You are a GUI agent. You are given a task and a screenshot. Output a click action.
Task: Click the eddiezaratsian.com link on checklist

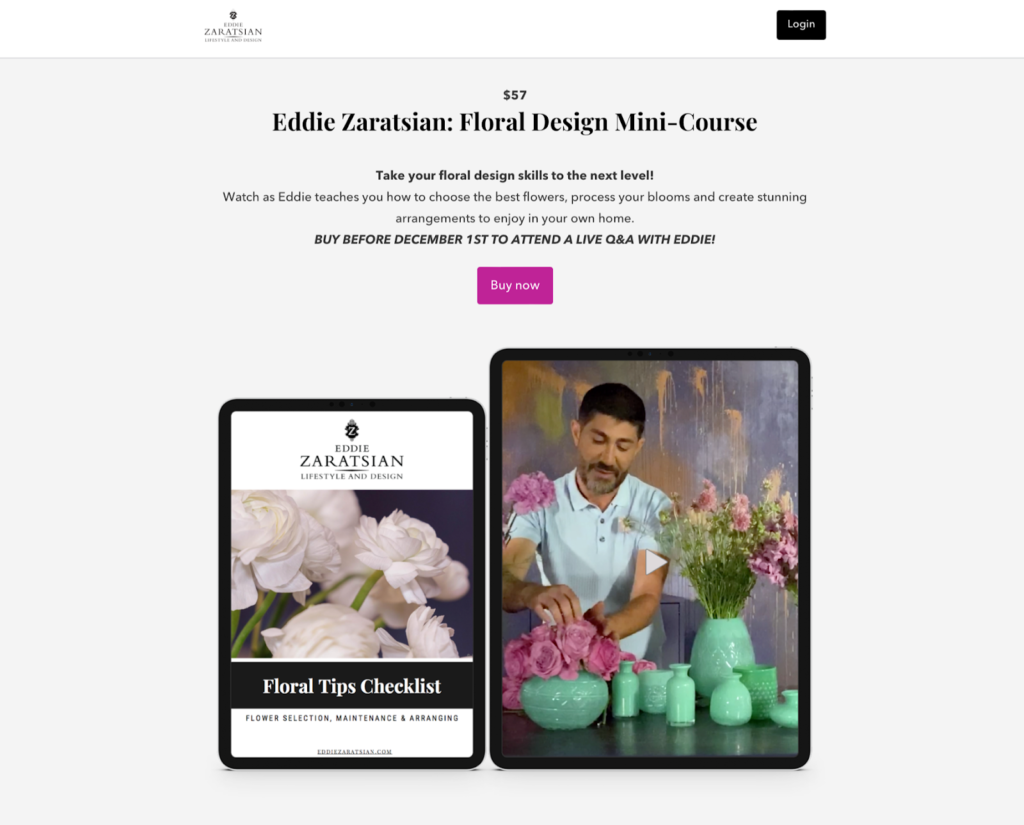355,752
